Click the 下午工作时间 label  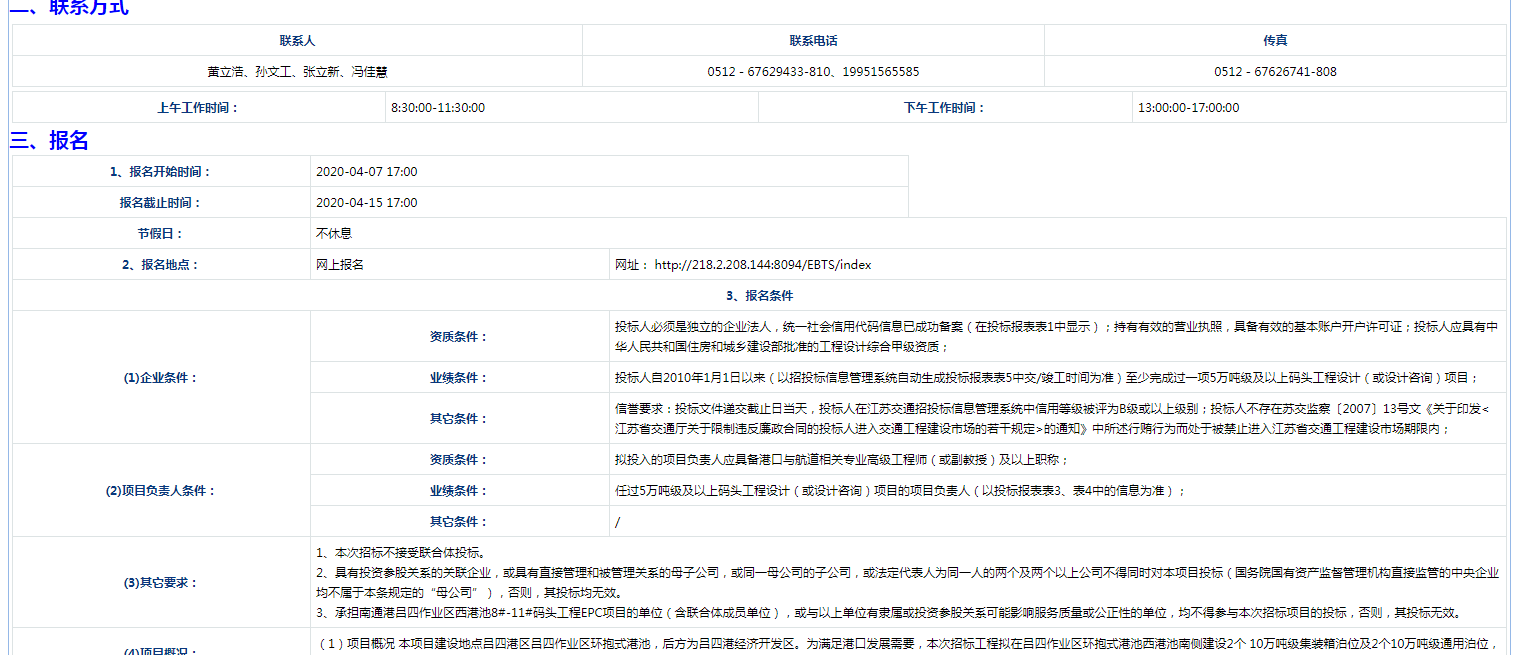click(945, 108)
